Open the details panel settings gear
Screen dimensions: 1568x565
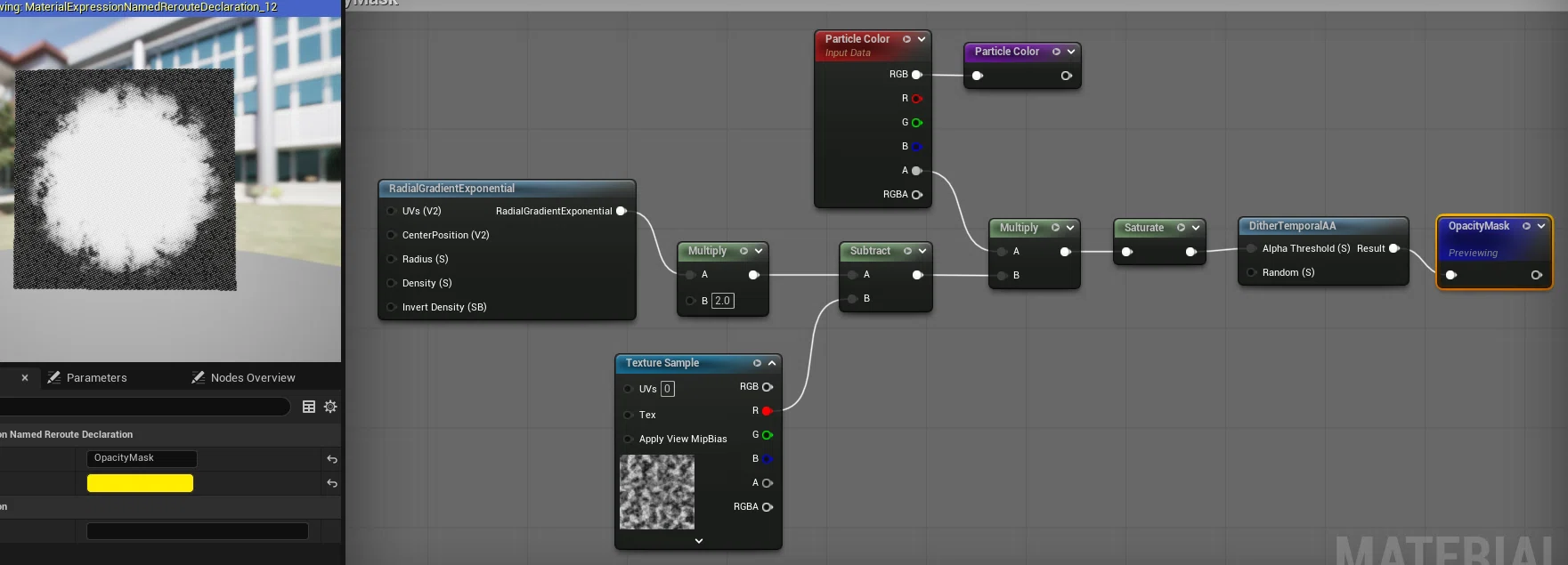pos(330,407)
